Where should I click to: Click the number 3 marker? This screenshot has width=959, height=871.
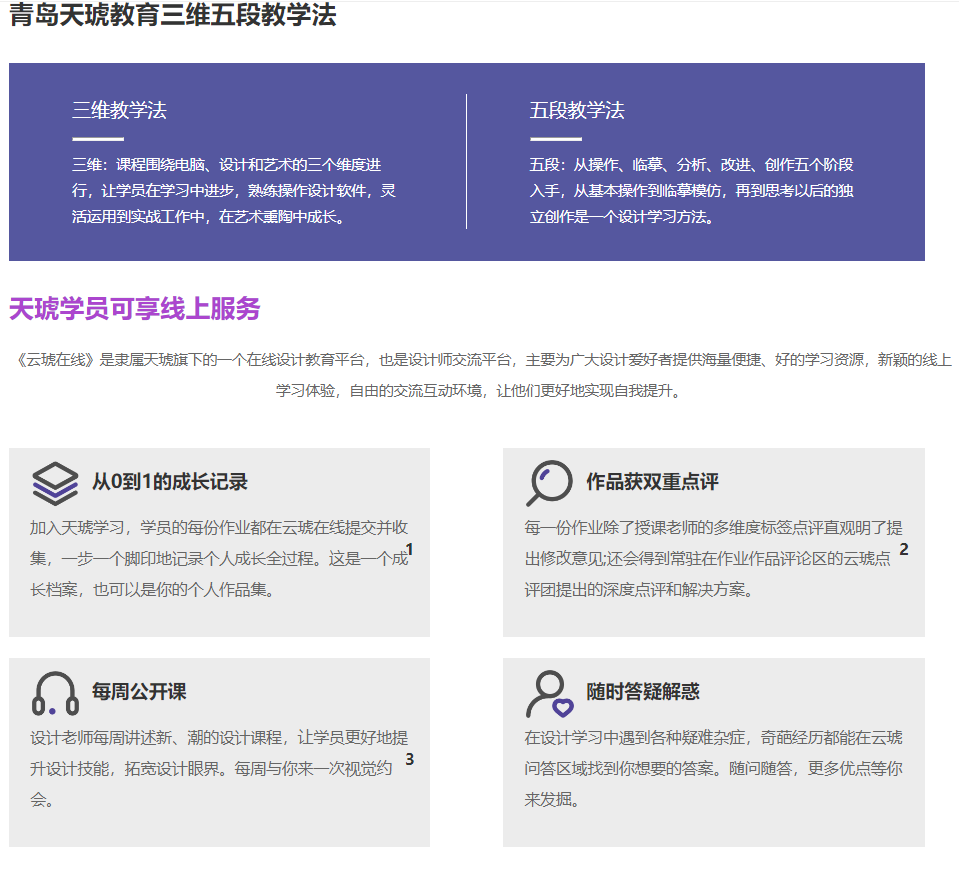click(409, 759)
